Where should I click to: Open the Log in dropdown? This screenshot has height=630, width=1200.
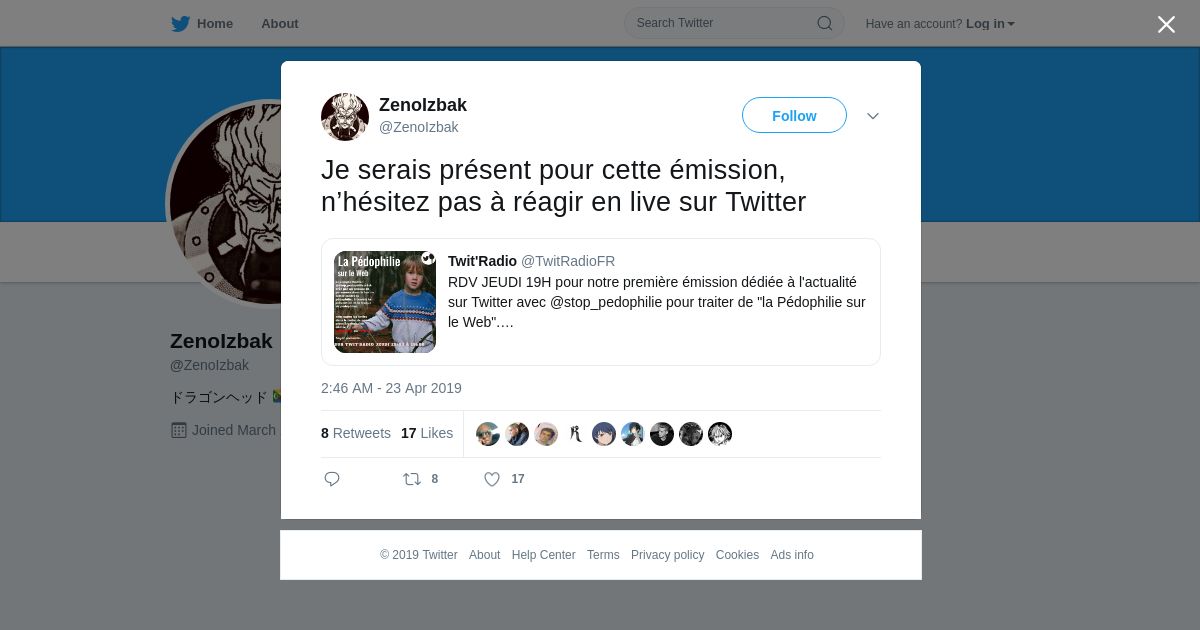[990, 24]
